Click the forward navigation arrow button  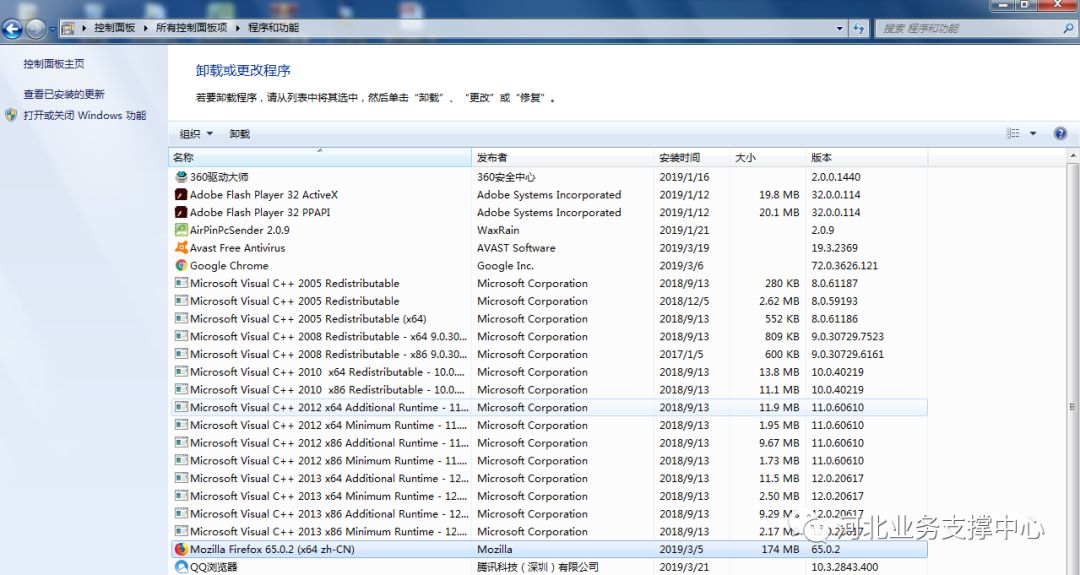click(35, 29)
